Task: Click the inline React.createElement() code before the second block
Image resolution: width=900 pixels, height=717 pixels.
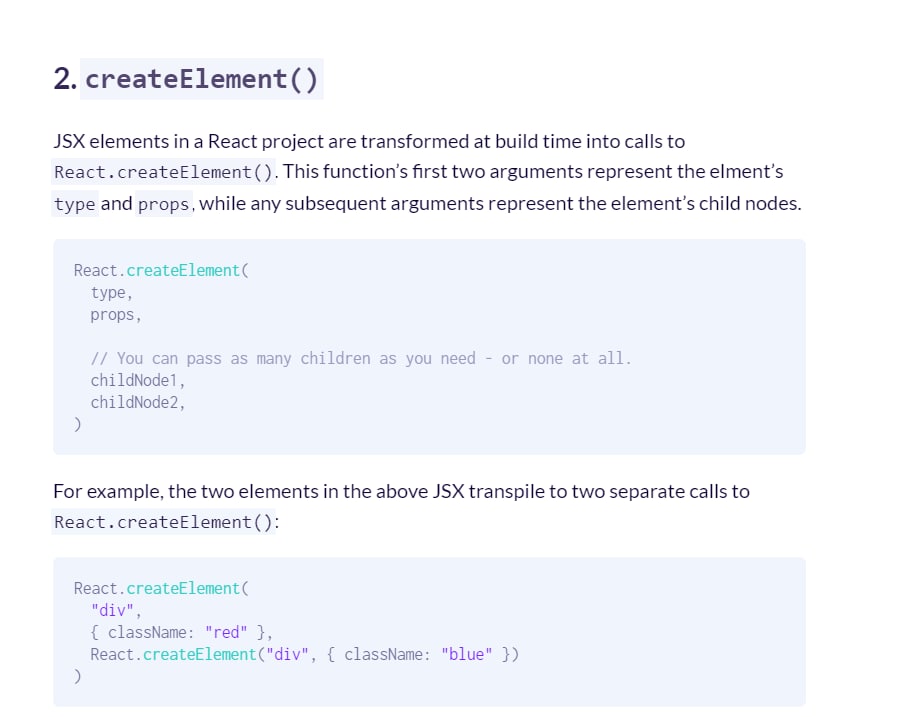Action: 165,522
